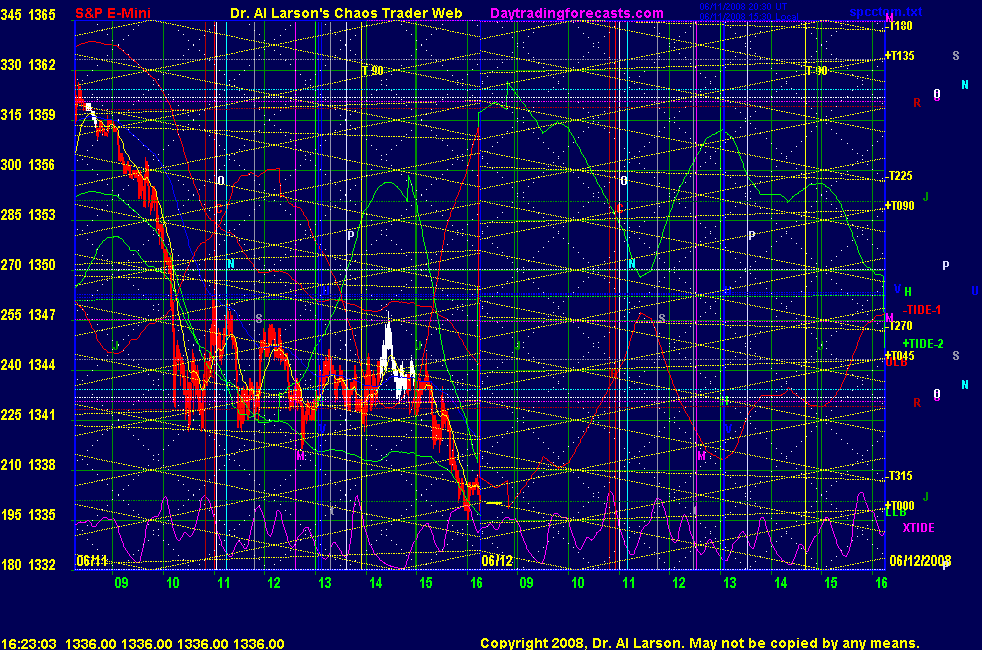
Task: Click the +T000 level label
Action: [899, 505]
